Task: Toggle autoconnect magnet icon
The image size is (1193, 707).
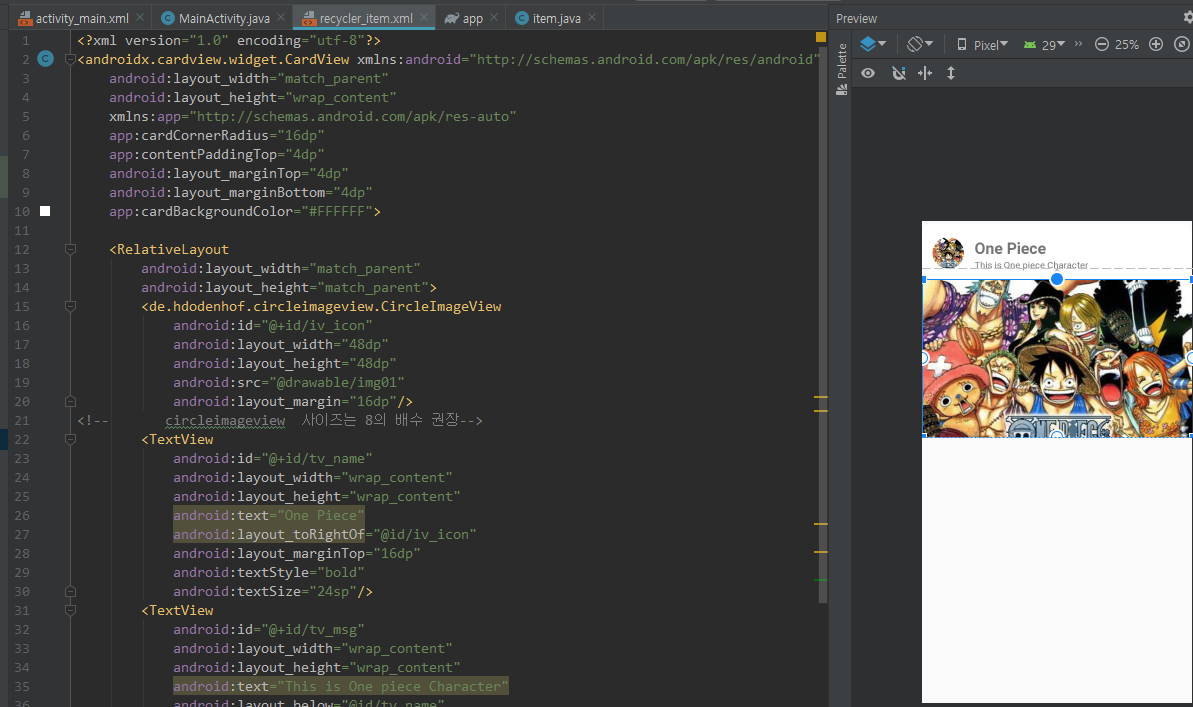Action: pyautogui.click(x=899, y=73)
